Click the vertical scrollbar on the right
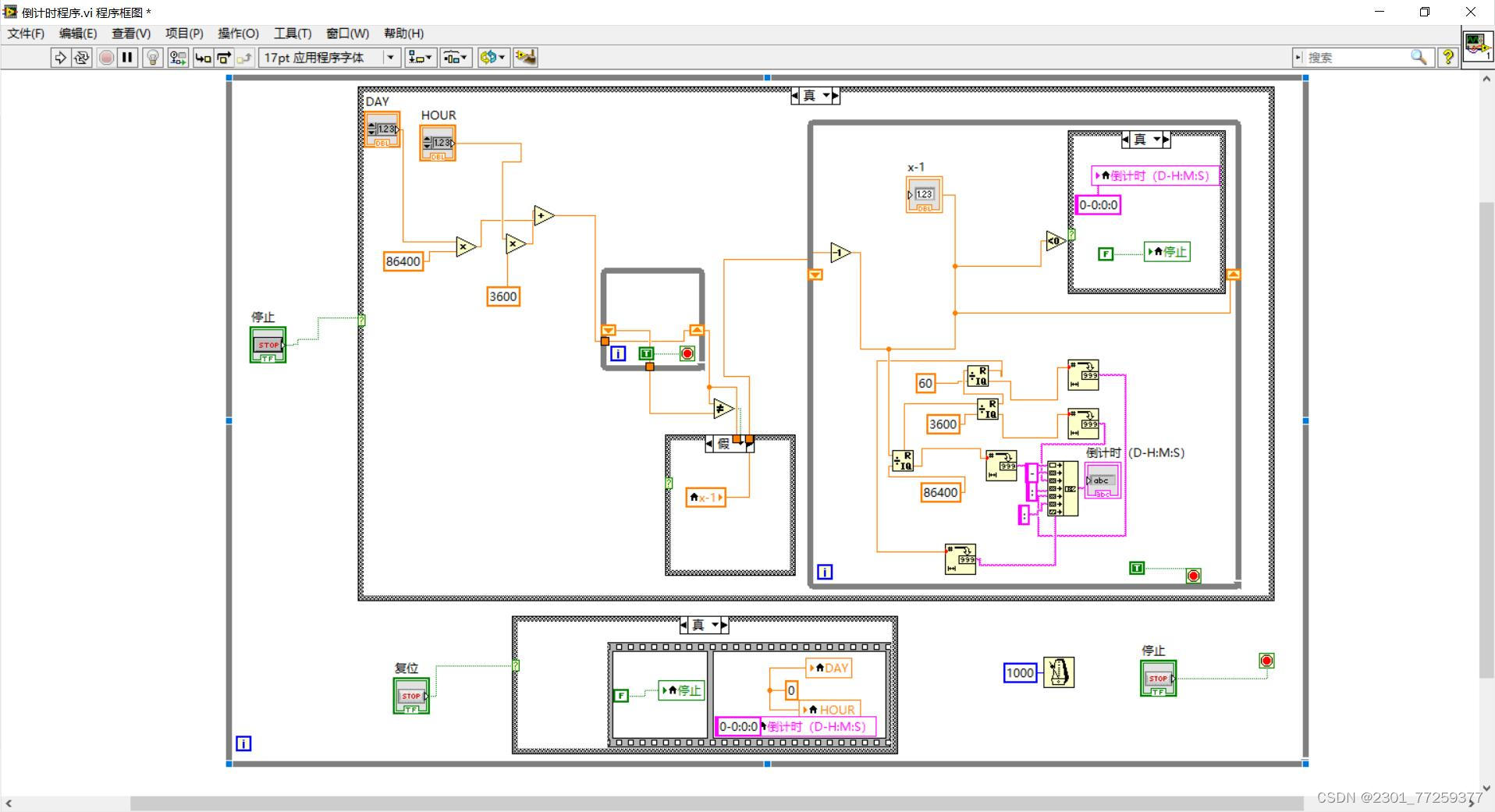 click(1486, 440)
